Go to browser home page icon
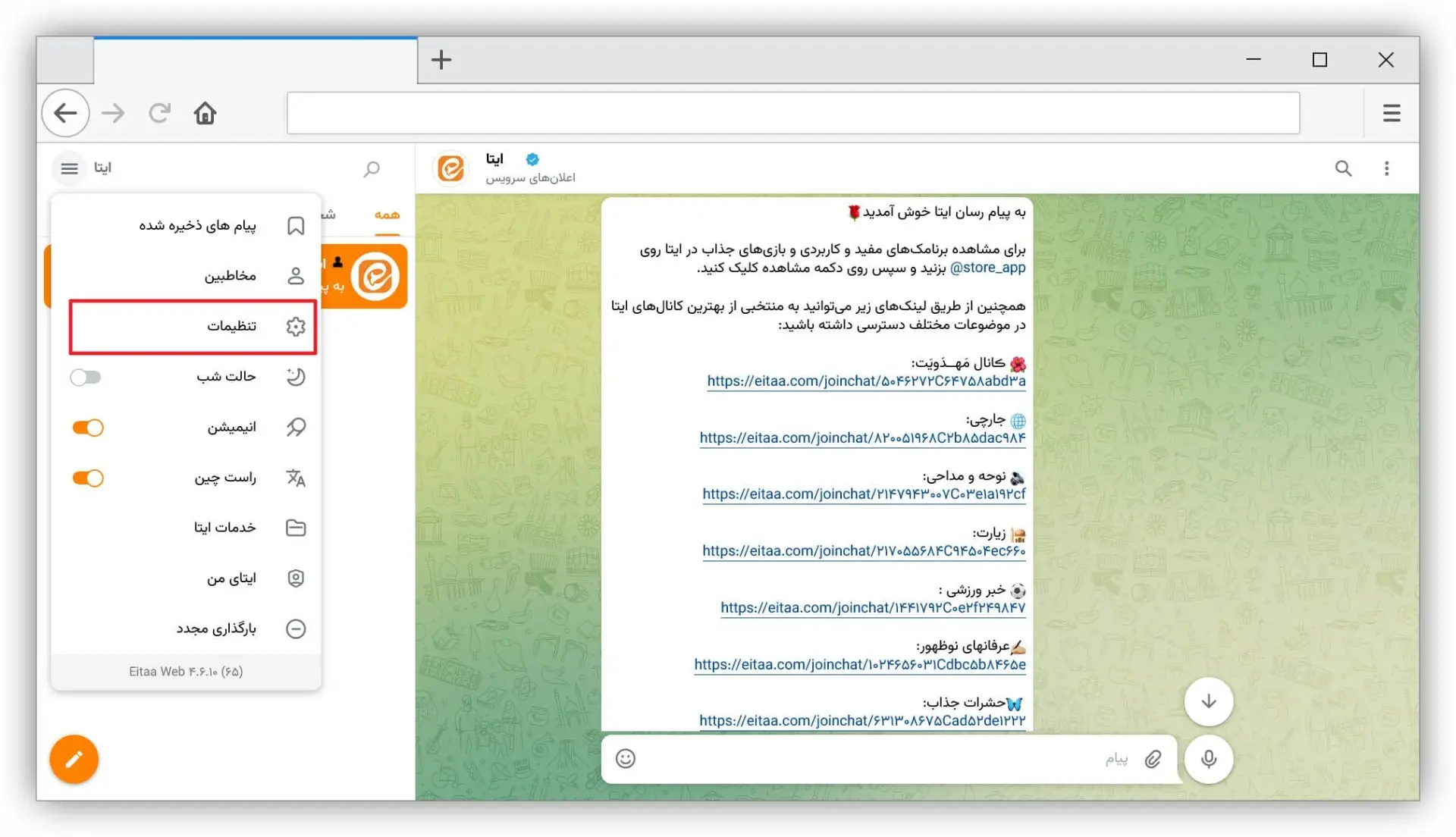 point(205,114)
